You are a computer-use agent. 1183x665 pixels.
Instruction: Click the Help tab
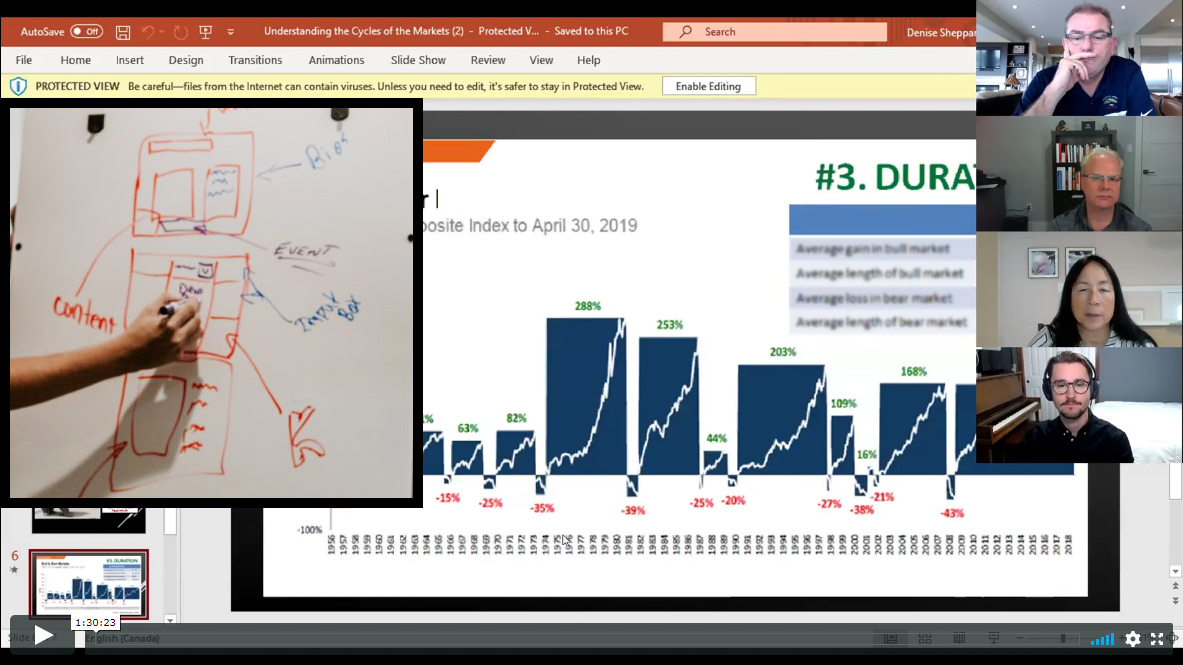pyautogui.click(x=588, y=60)
